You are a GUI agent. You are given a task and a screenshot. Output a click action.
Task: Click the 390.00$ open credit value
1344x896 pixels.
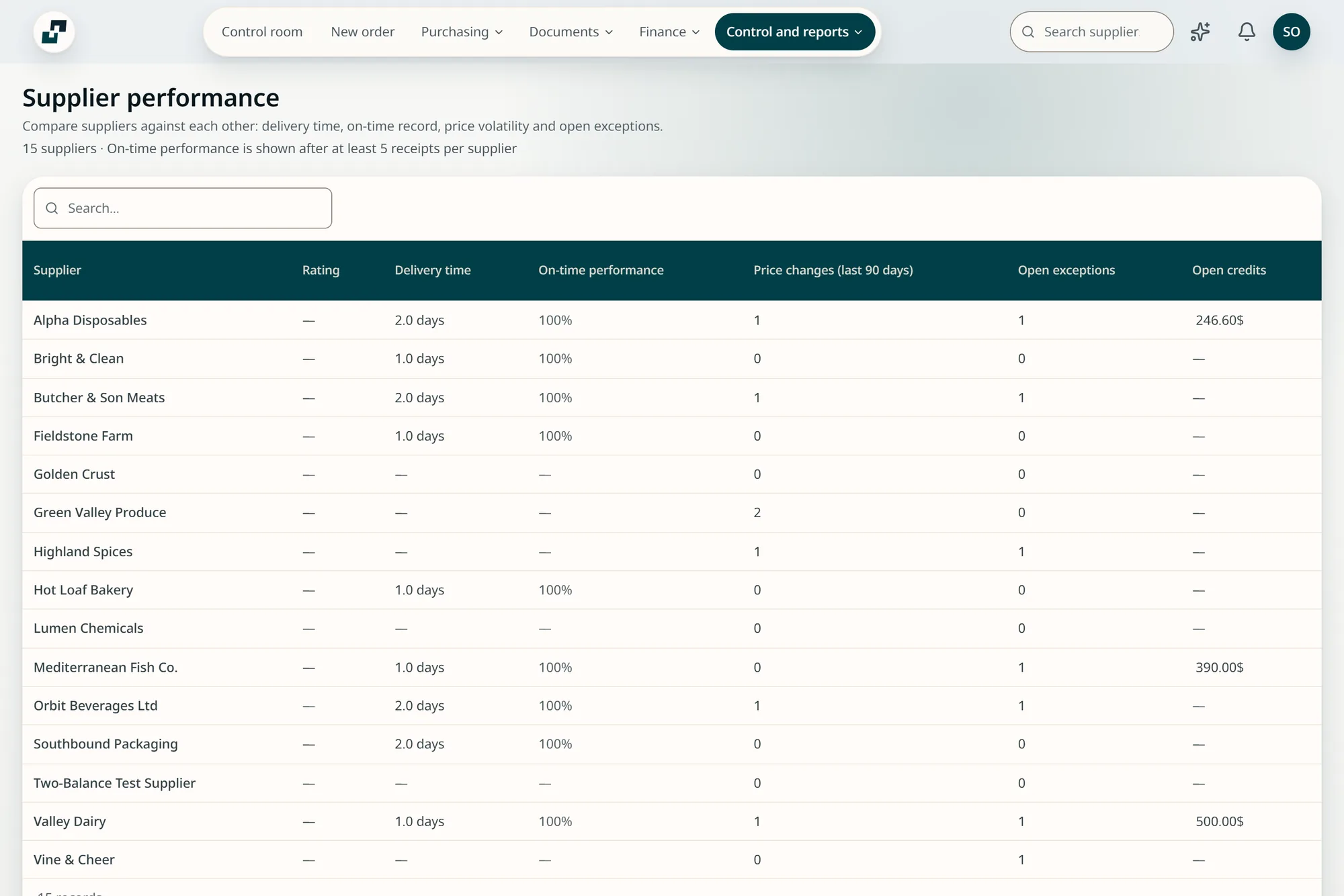coord(1219,667)
